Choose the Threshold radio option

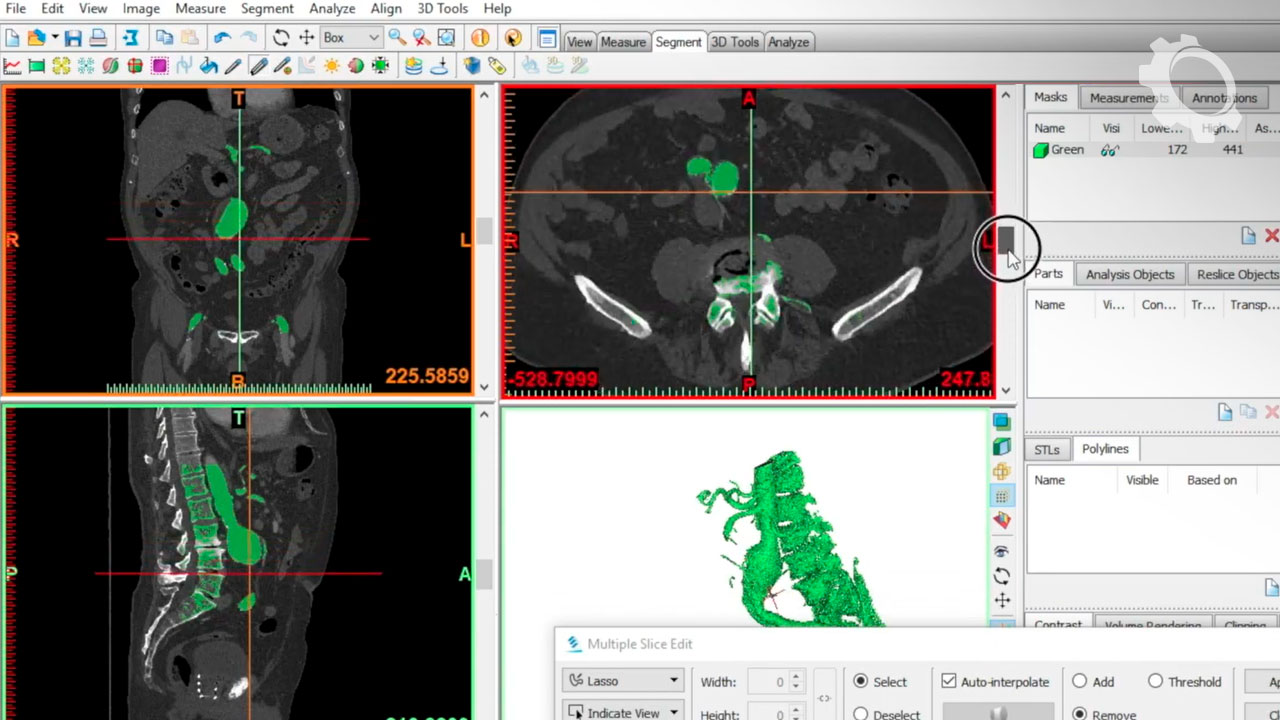(x=1156, y=682)
